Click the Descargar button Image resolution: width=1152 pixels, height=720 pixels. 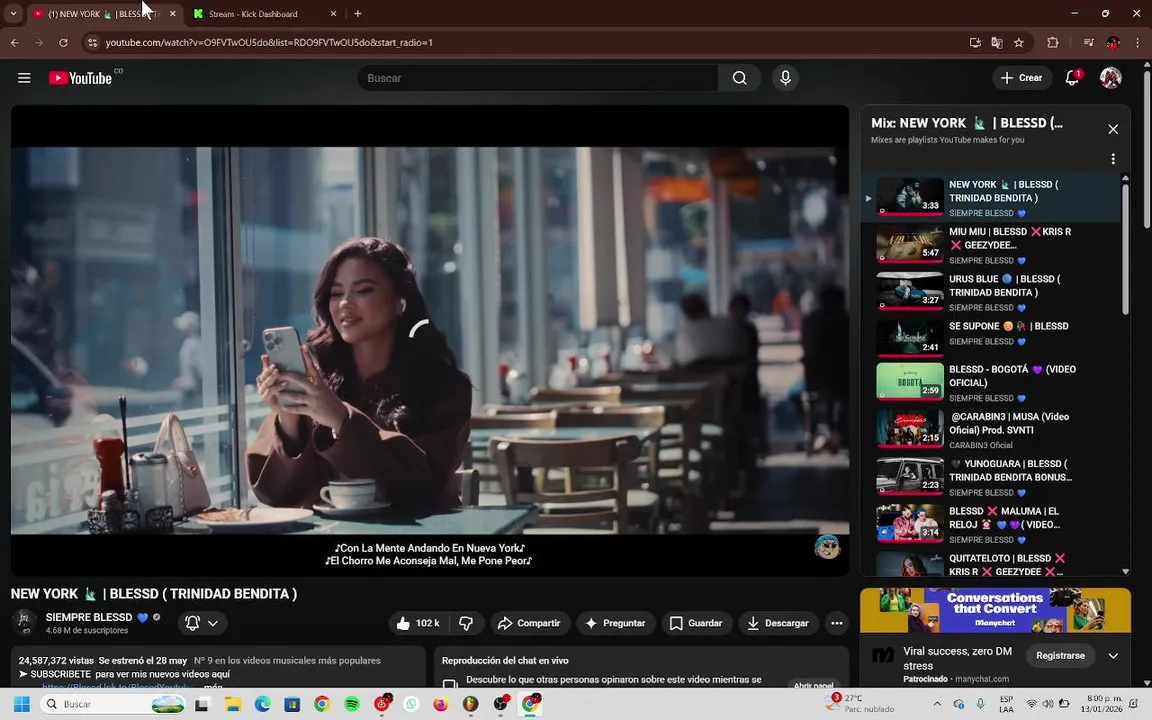(x=779, y=623)
